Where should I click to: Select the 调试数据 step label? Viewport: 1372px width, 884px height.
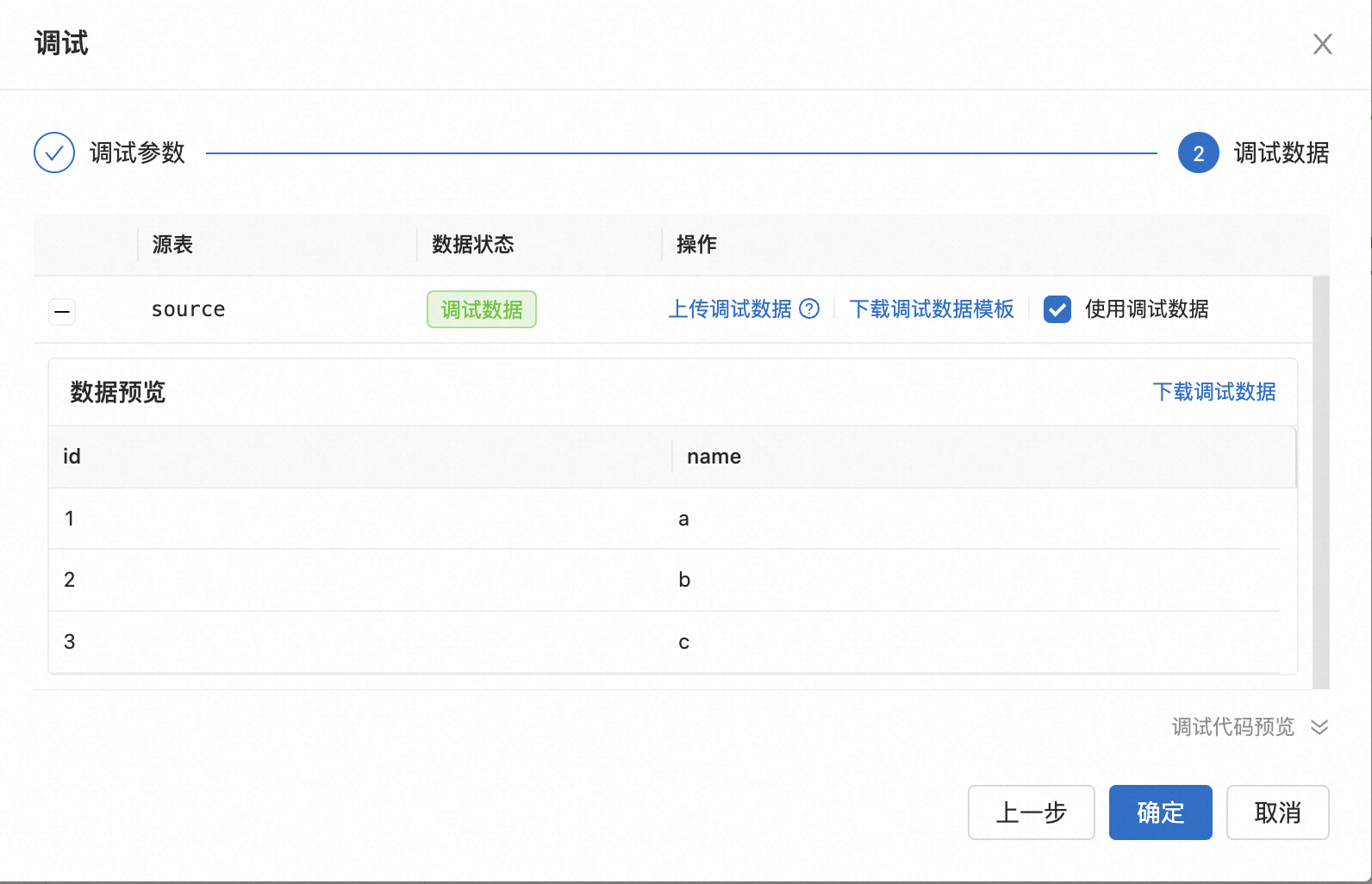[1282, 153]
